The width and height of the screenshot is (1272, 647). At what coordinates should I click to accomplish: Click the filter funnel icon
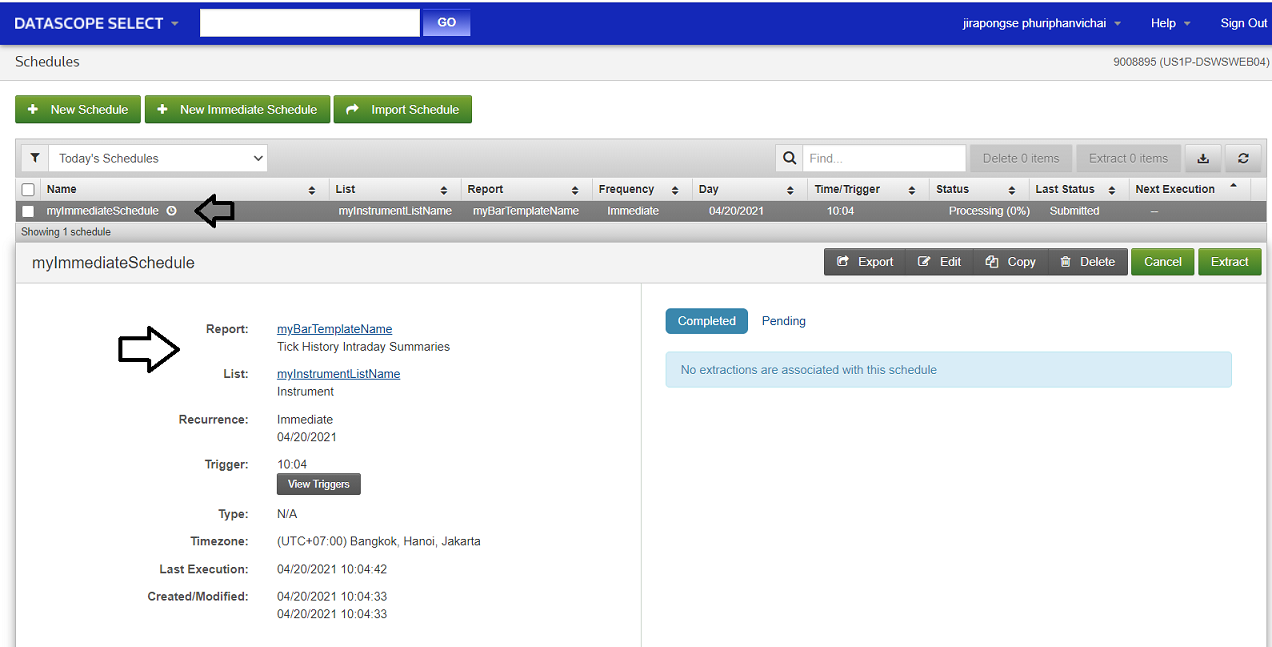point(34,158)
